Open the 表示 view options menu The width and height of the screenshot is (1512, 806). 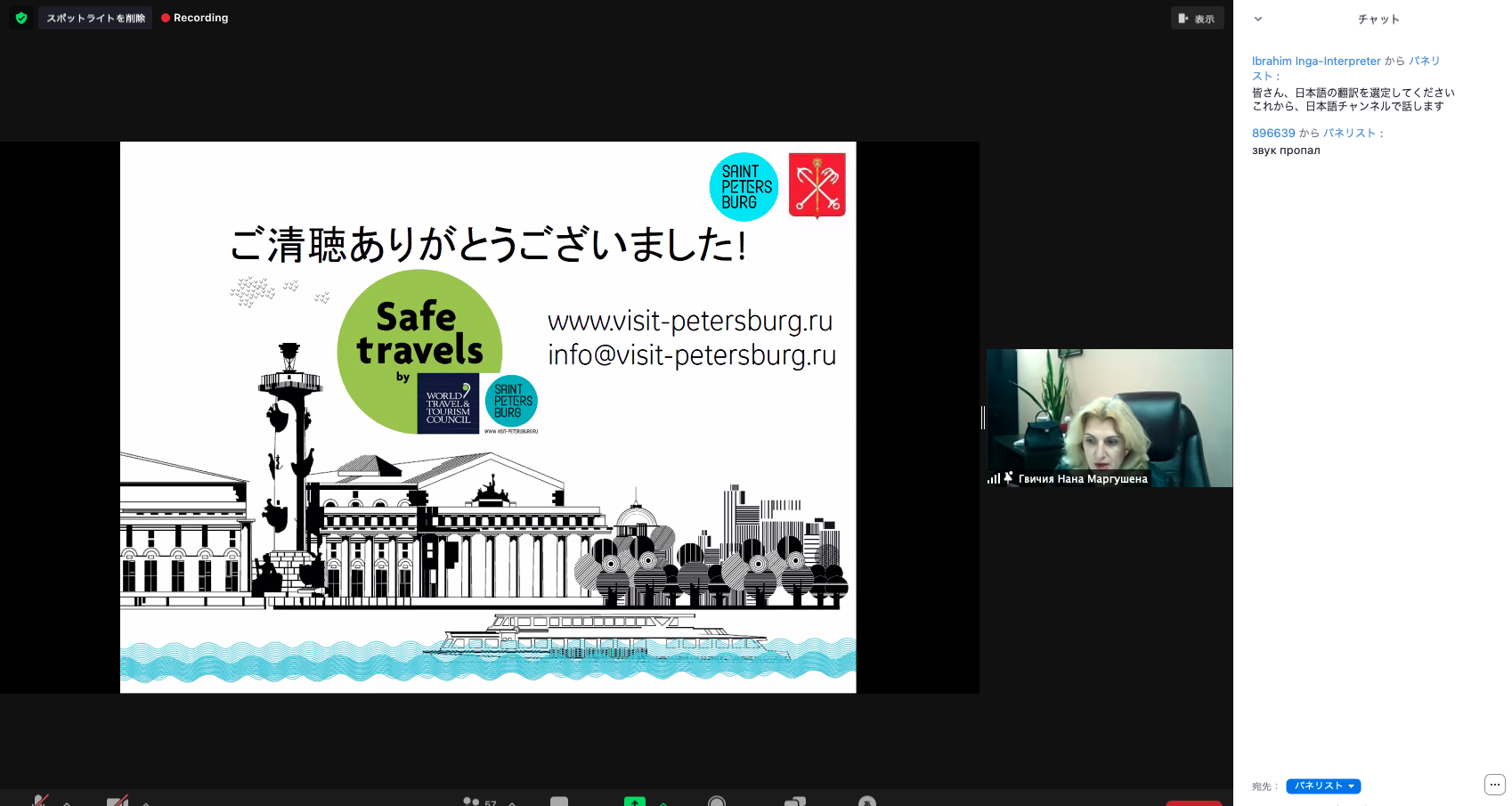1197,19
